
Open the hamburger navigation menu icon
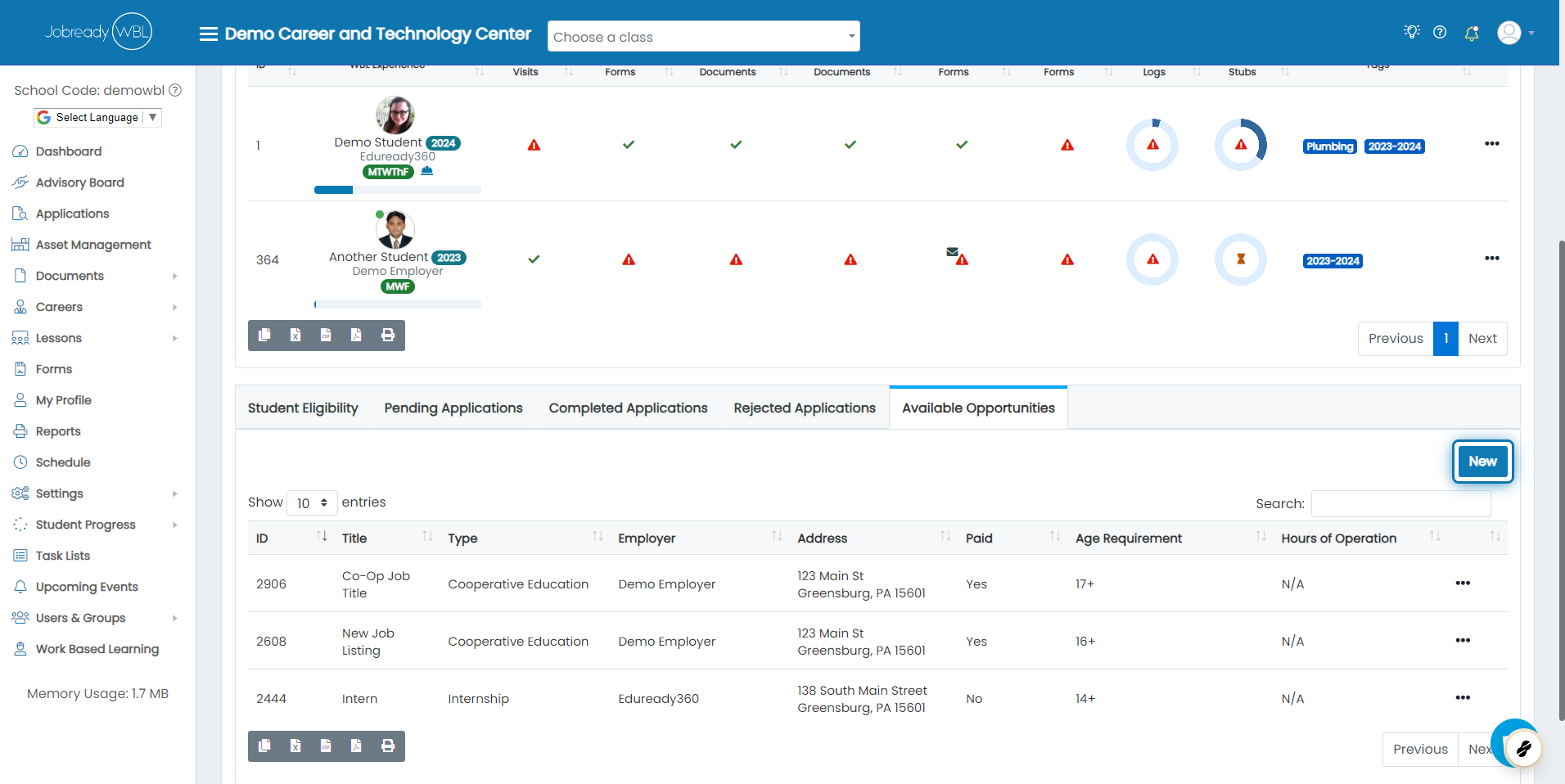[209, 34]
